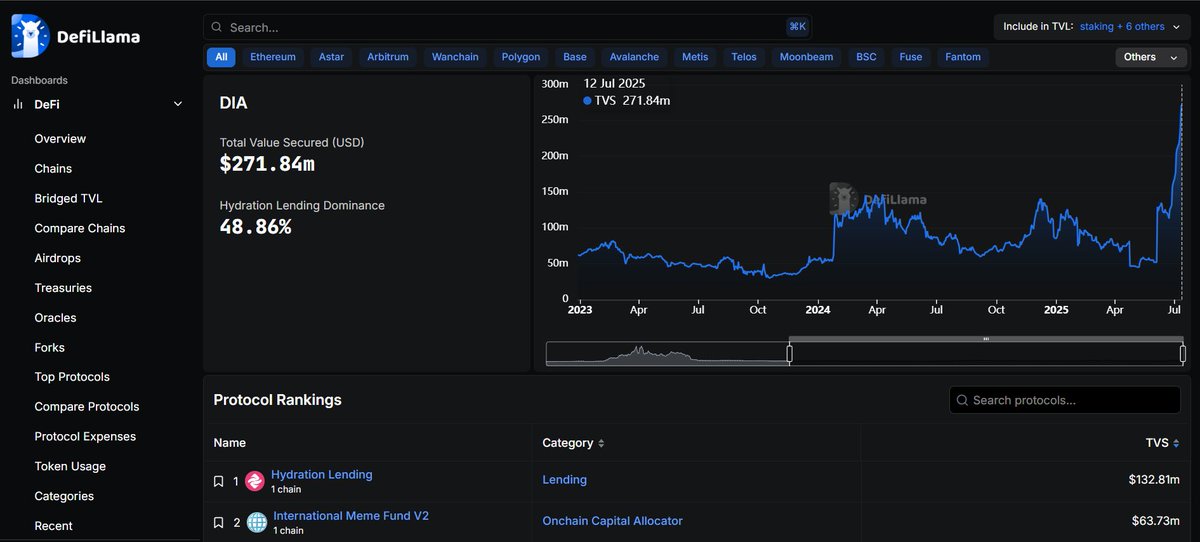Click the Protocol Rankings heading
The height and width of the screenshot is (542, 1200).
point(278,400)
